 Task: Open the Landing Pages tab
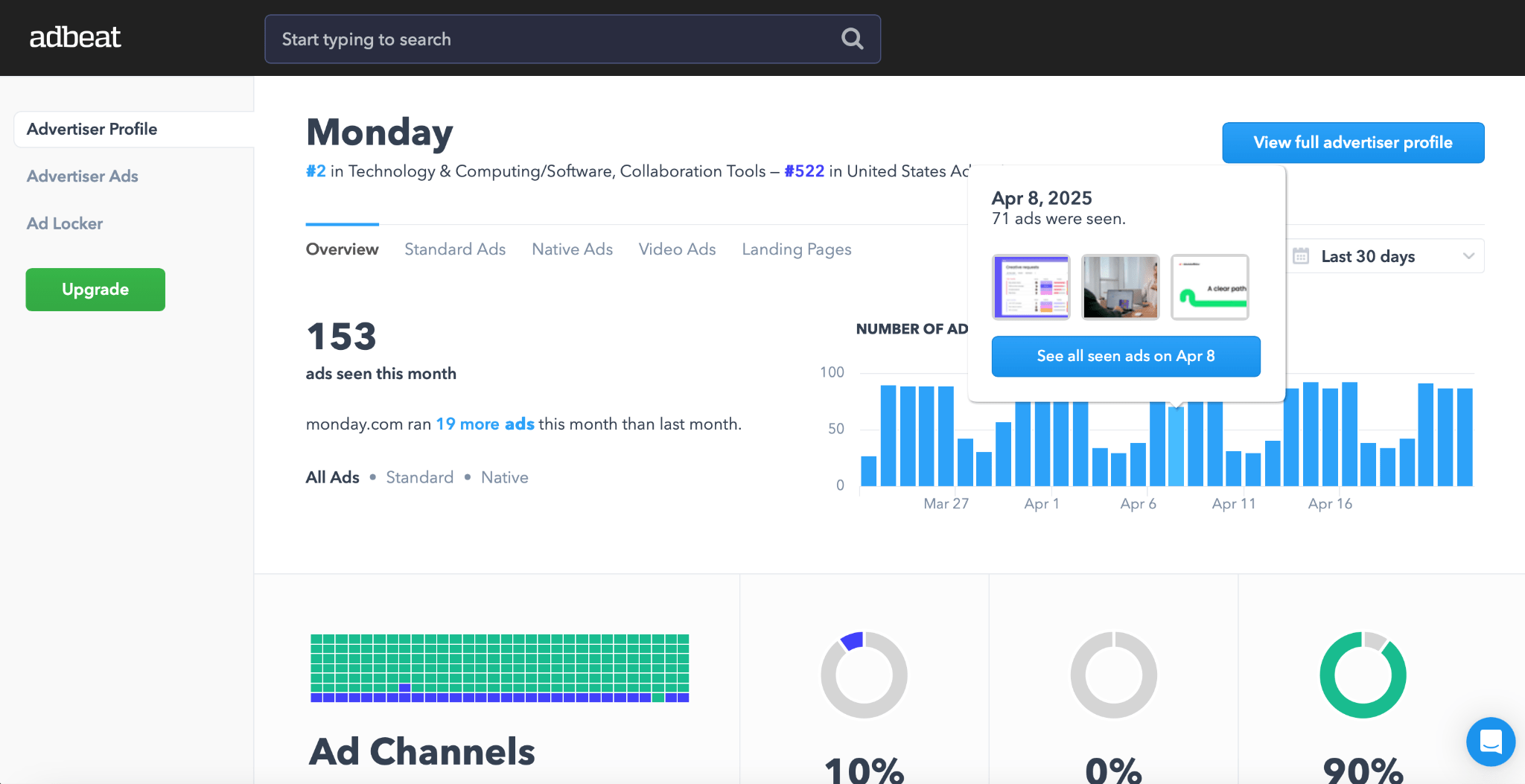tap(796, 249)
